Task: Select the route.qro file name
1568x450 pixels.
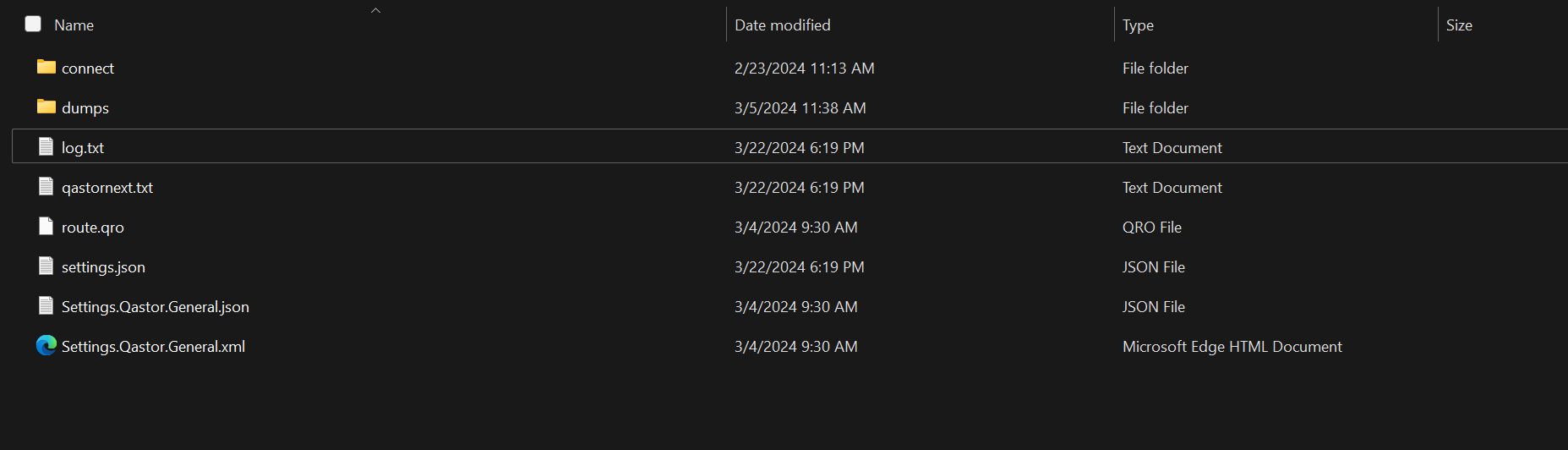Action: 93,228
